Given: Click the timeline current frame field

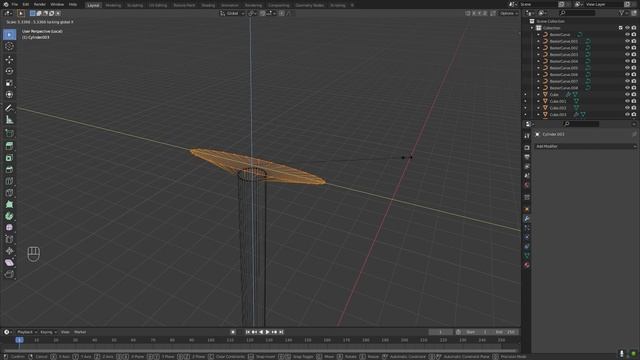Looking at the screenshot, I should click(x=440, y=332).
